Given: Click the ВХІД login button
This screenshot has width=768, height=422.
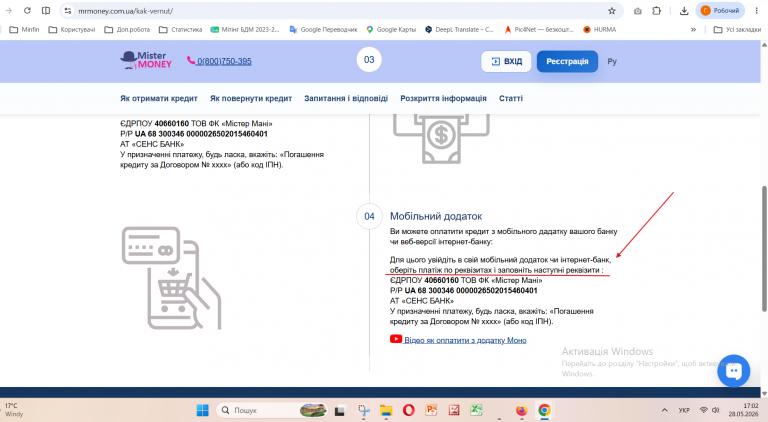Looking at the screenshot, I should click(506, 61).
